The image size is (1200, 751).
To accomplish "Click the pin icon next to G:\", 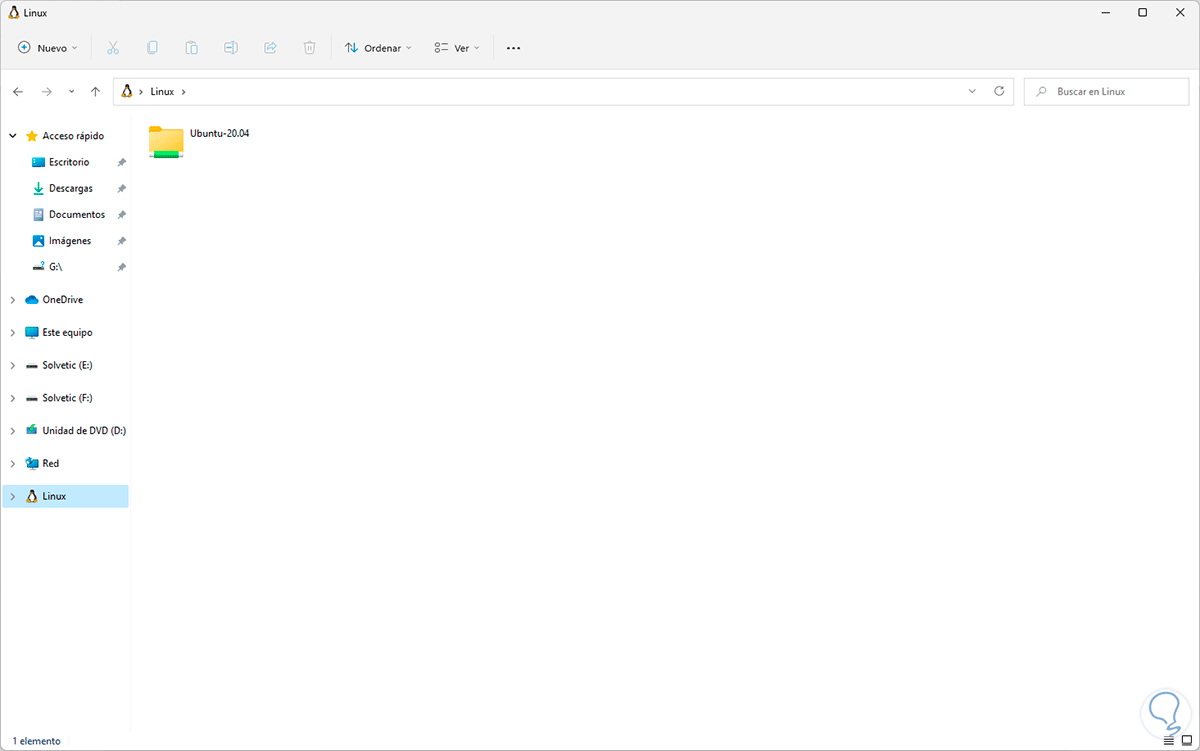I will click(x=121, y=267).
